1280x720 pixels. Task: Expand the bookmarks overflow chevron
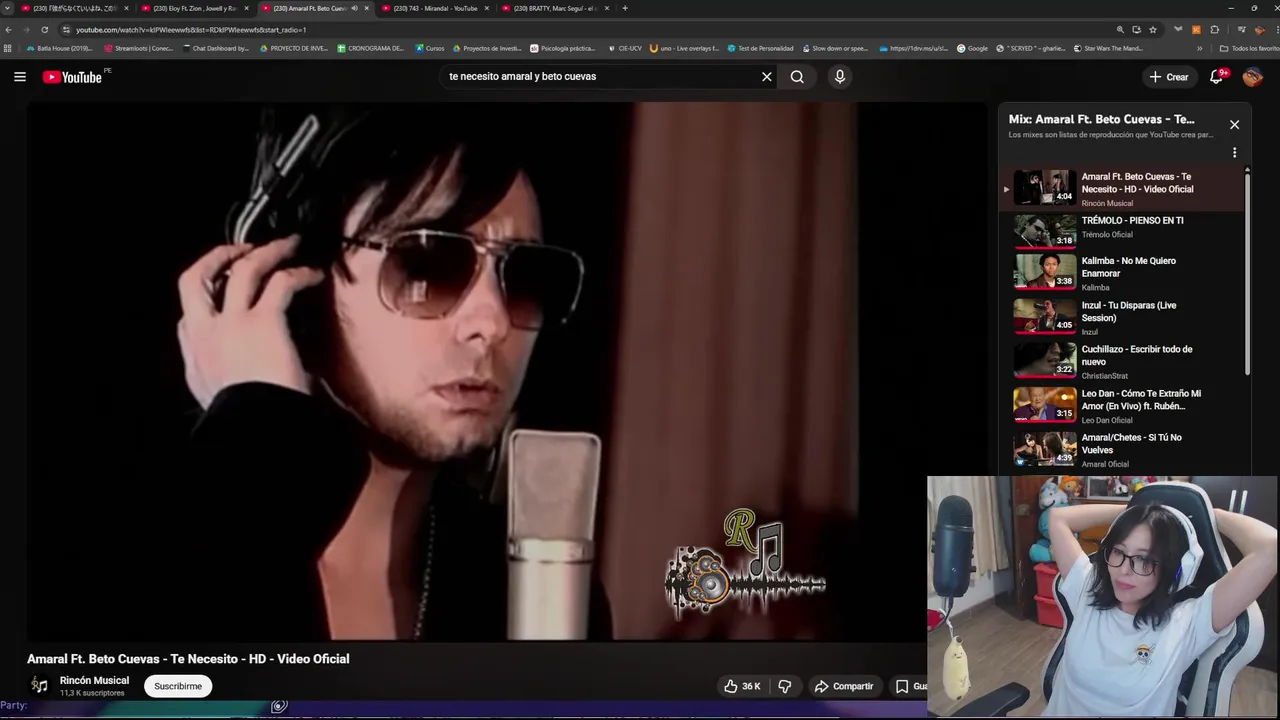click(x=1200, y=48)
